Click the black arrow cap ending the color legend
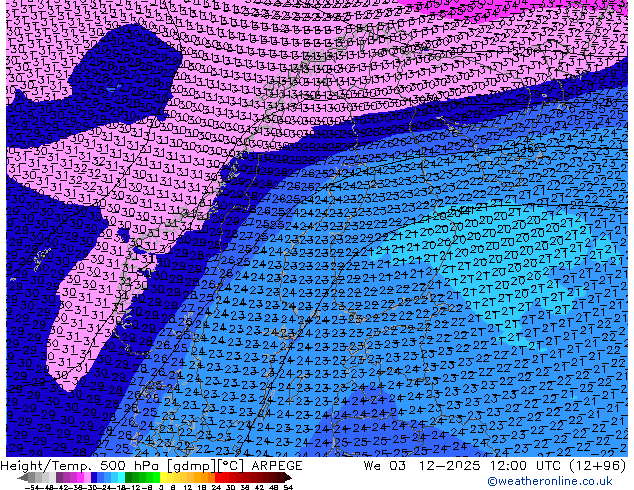This screenshot has height=490, width=634. 289,477
